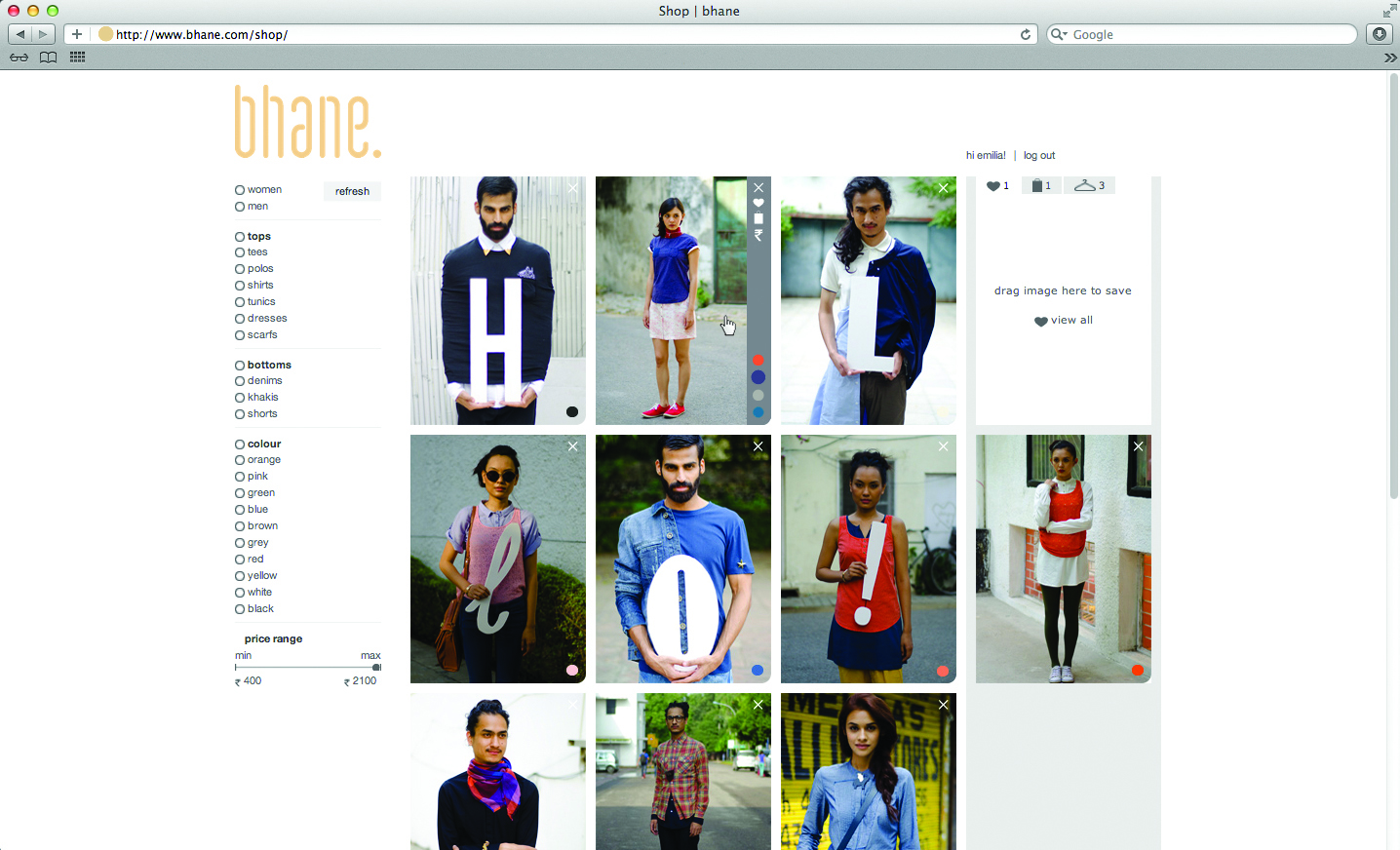The width and height of the screenshot is (1400, 850).
Task: Click the log out link
Action: point(1039,155)
